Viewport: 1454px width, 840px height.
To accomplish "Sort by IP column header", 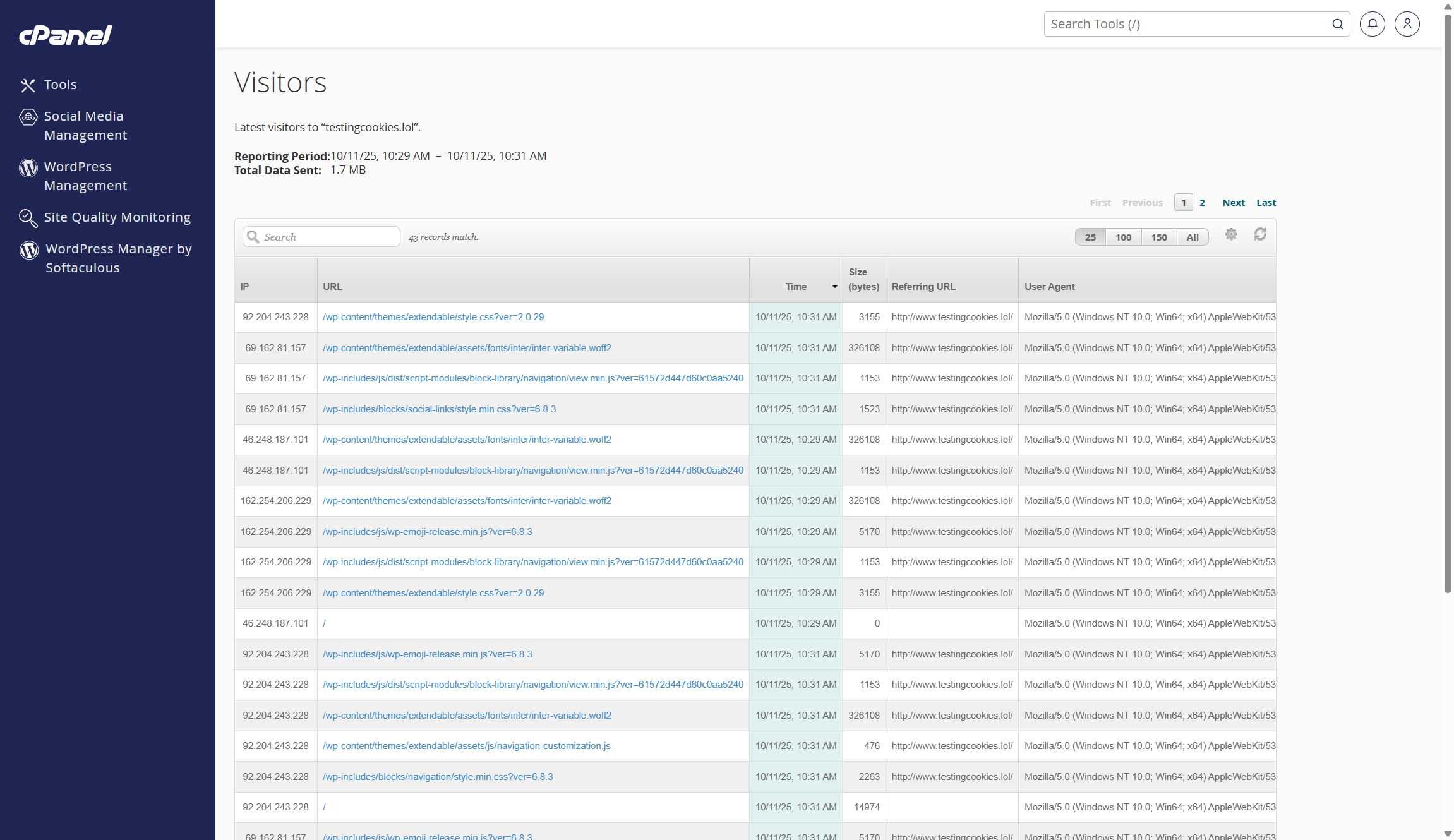I will click(245, 287).
